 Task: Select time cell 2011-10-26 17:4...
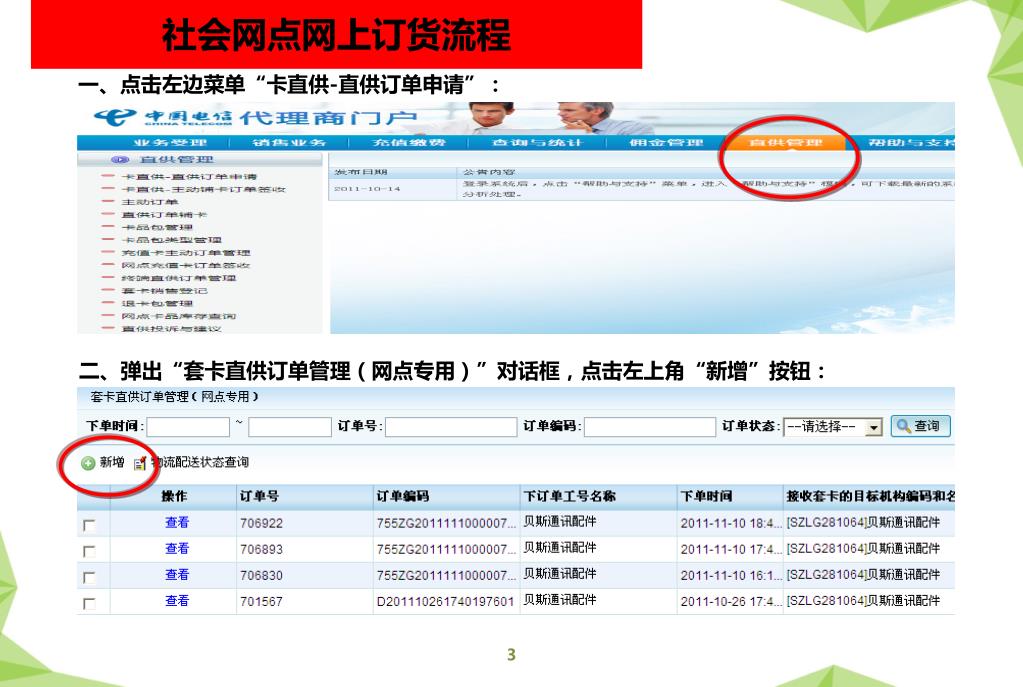(x=731, y=602)
